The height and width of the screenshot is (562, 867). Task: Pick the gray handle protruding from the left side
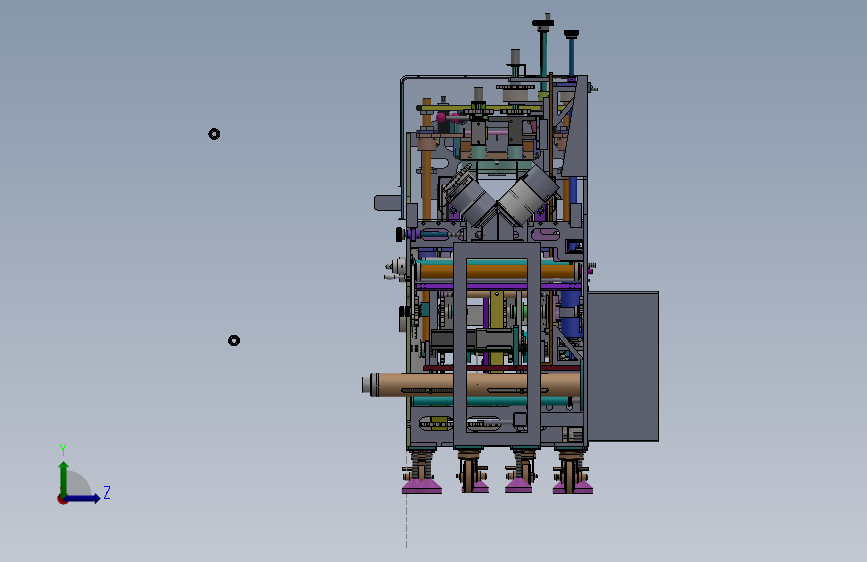tap(388, 202)
